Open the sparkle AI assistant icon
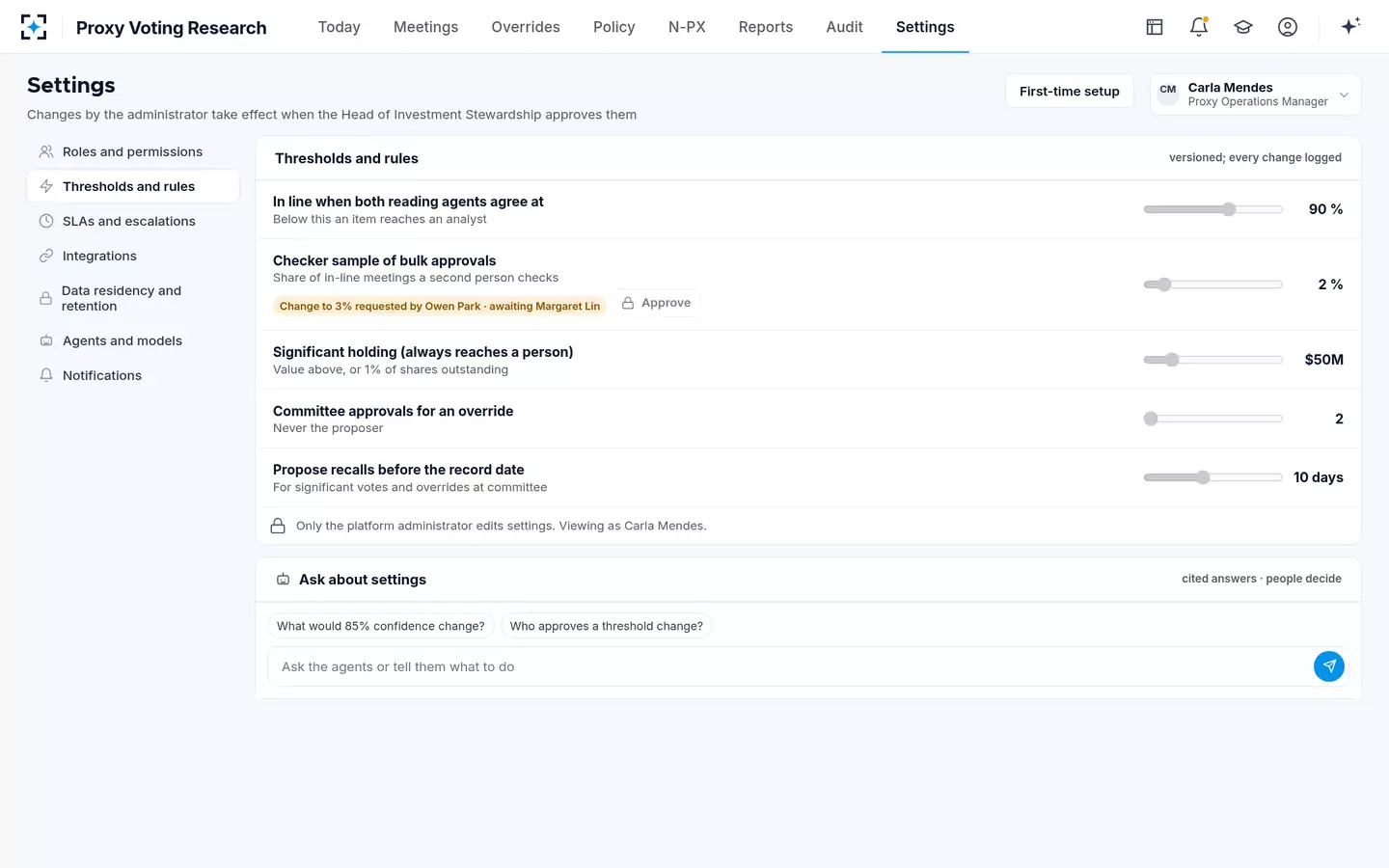The width and height of the screenshot is (1389, 868). coord(1350,26)
